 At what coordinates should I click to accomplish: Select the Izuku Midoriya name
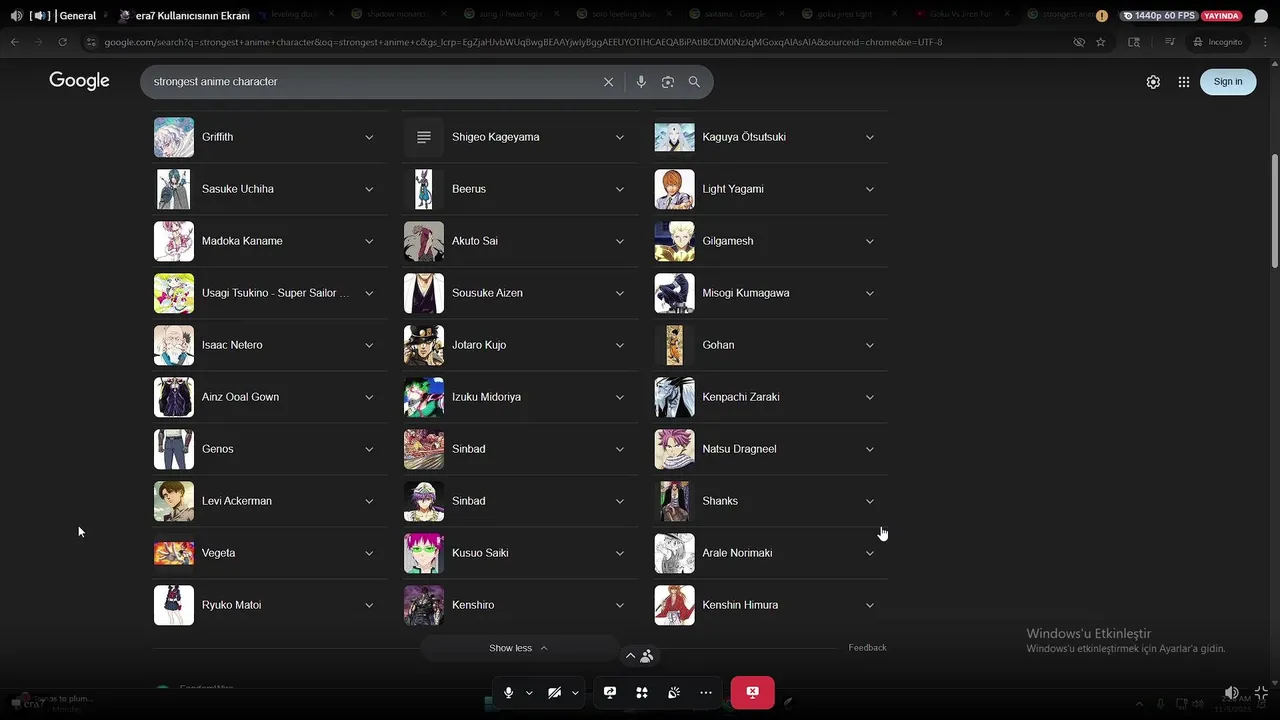pos(486,397)
